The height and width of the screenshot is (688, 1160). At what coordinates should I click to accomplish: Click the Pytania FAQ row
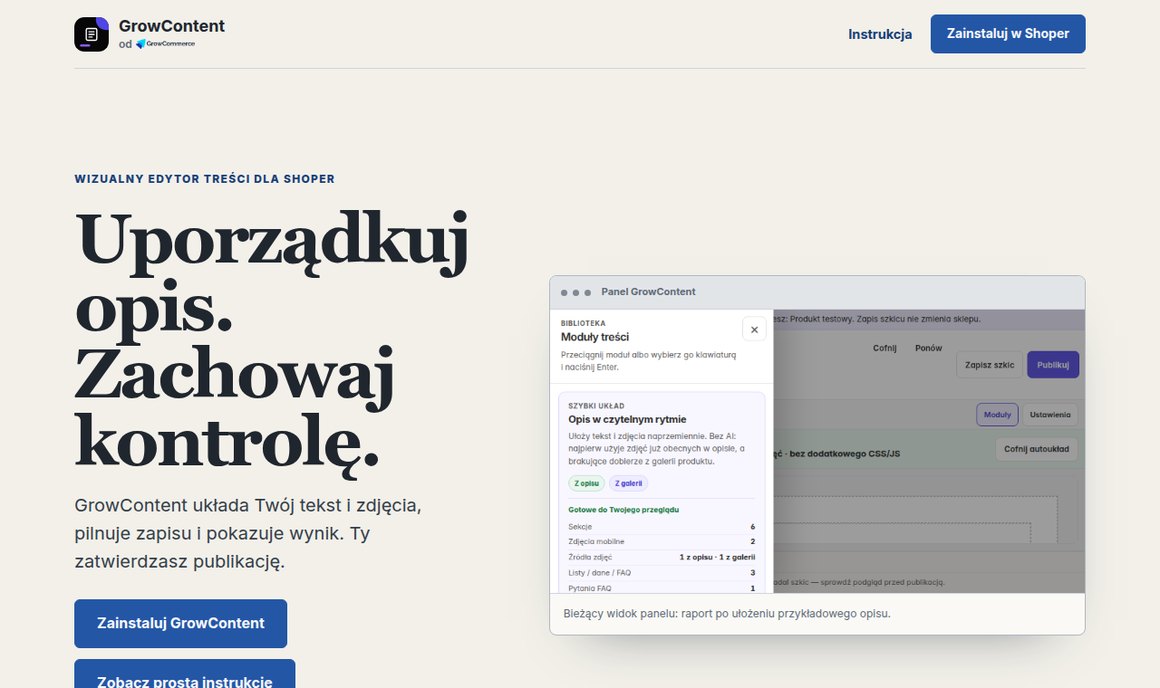tap(661, 588)
